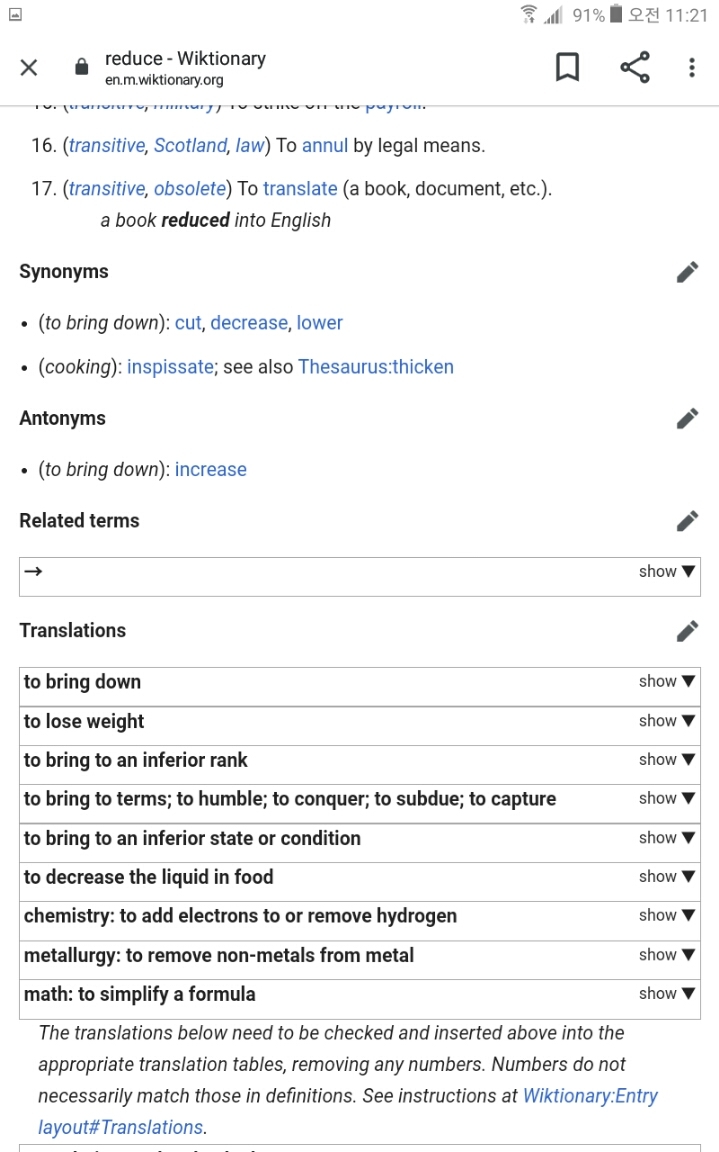
Task: Open the 'decrease' synonym link
Action: (x=248, y=323)
